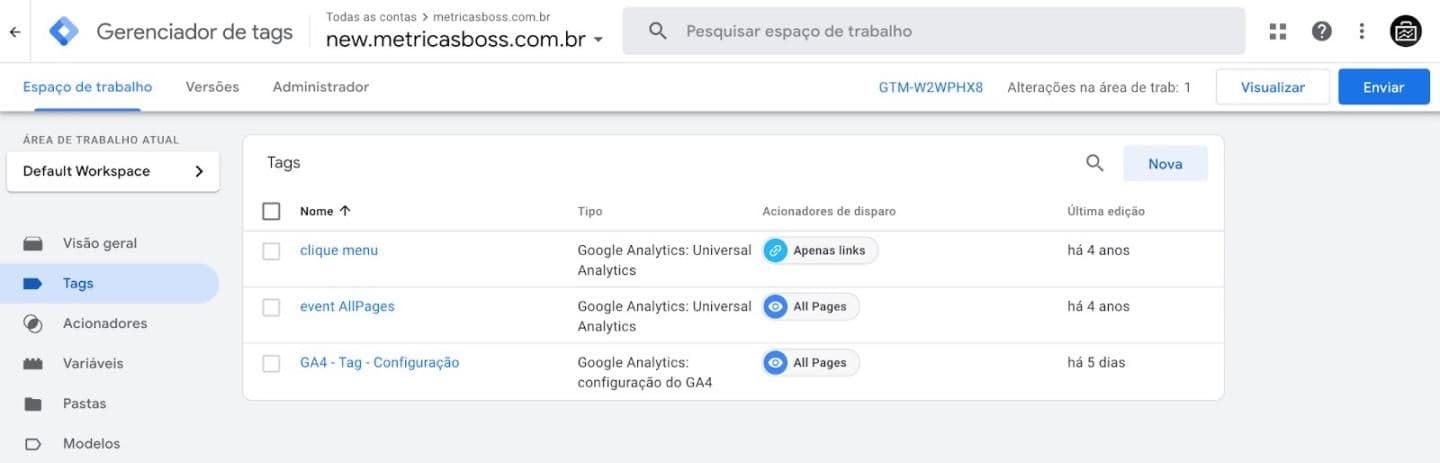Expand the Default Workspace selector
The width and height of the screenshot is (1440, 463).
point(113,171)
